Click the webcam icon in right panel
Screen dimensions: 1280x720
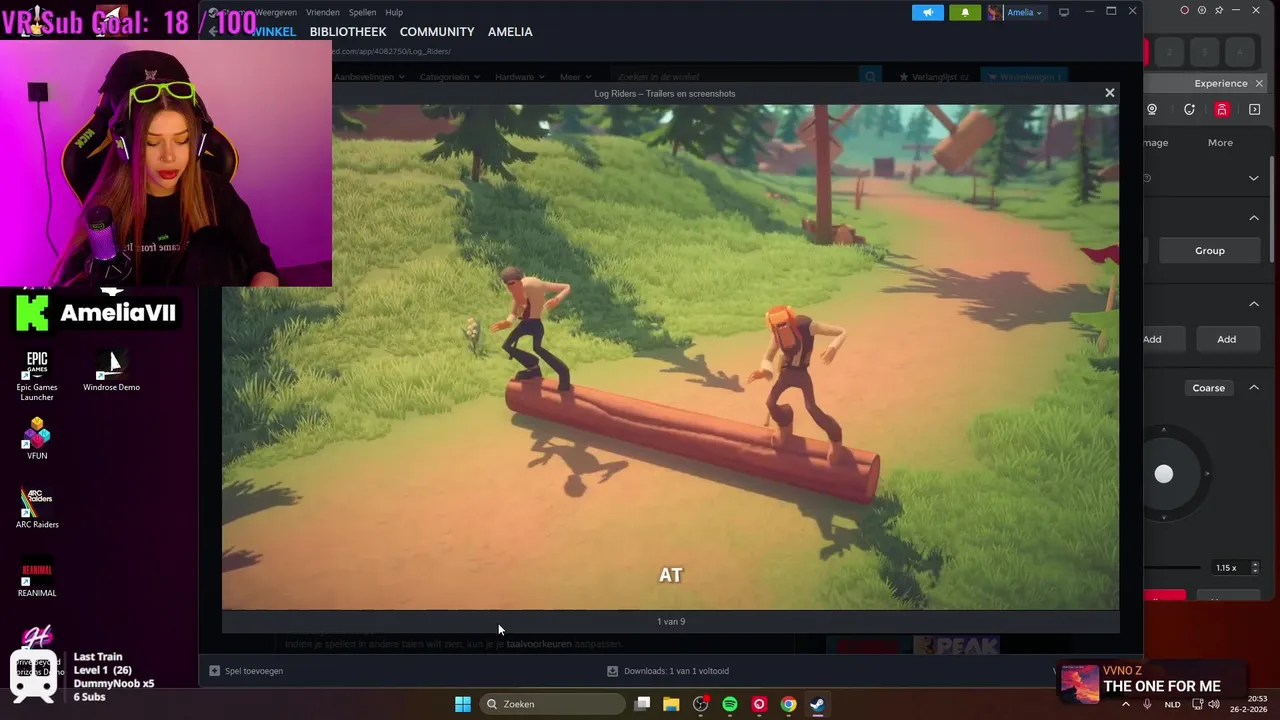pos(1152,109)
